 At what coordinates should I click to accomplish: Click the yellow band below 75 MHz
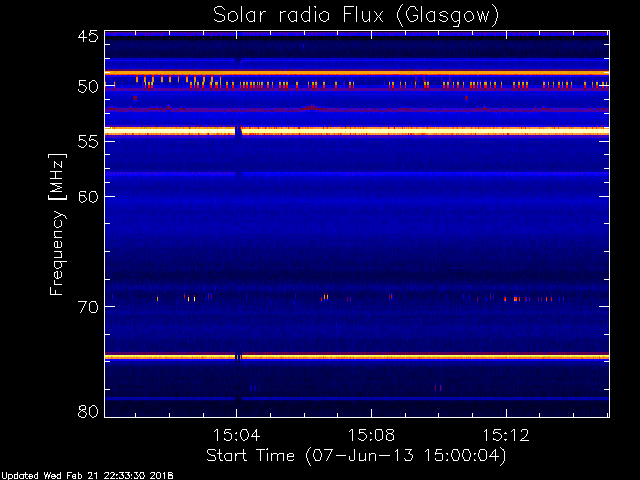tap(357, 357)
